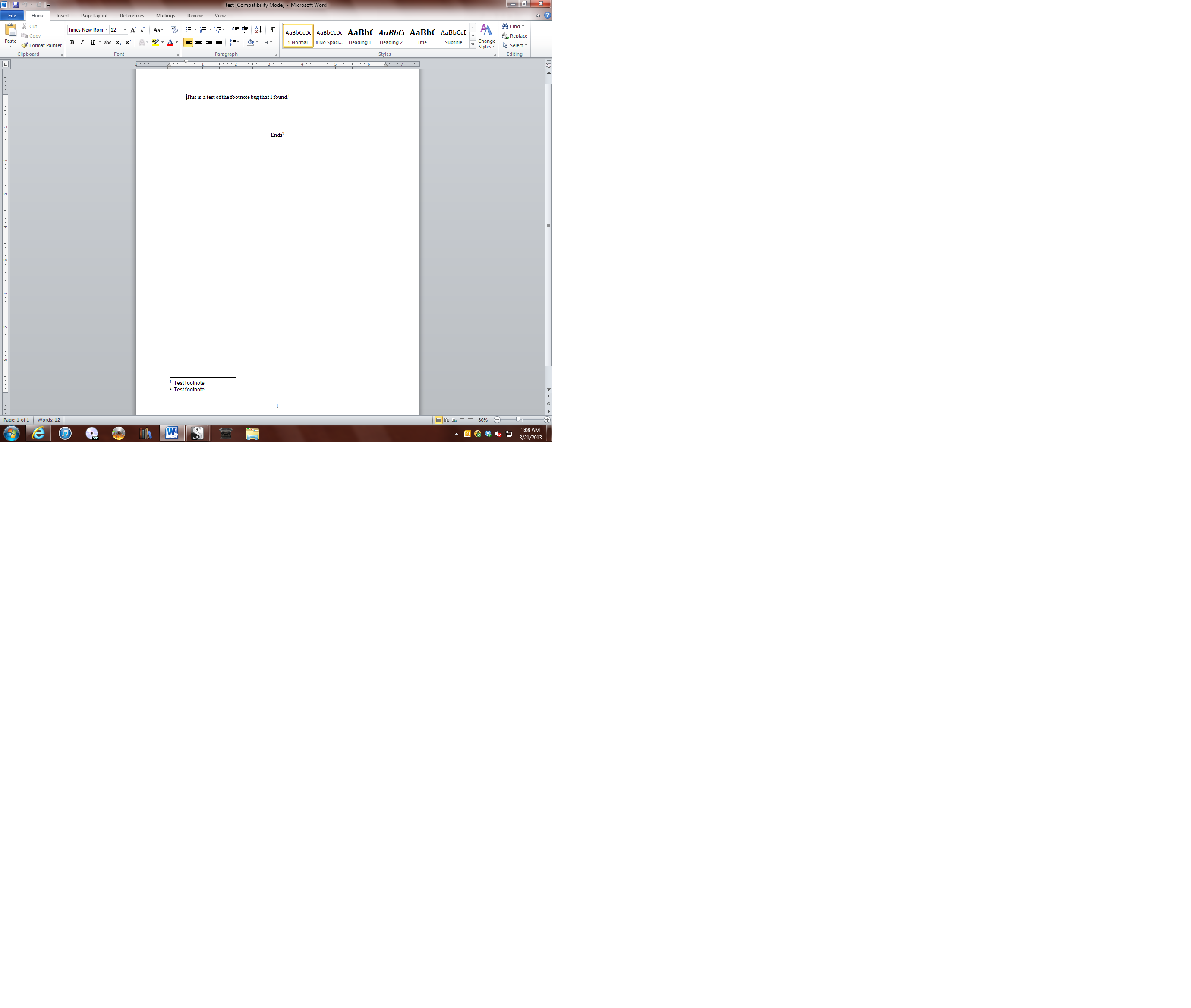Expand the Styles gallery list
Image resolution: width=1191 pixels, height=1008 pixels.
click(x=473, y=44)
